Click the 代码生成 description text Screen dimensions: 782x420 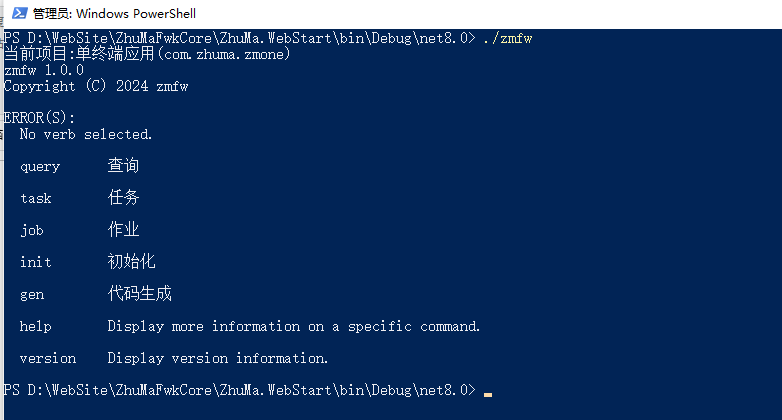(x=140, y=293)
